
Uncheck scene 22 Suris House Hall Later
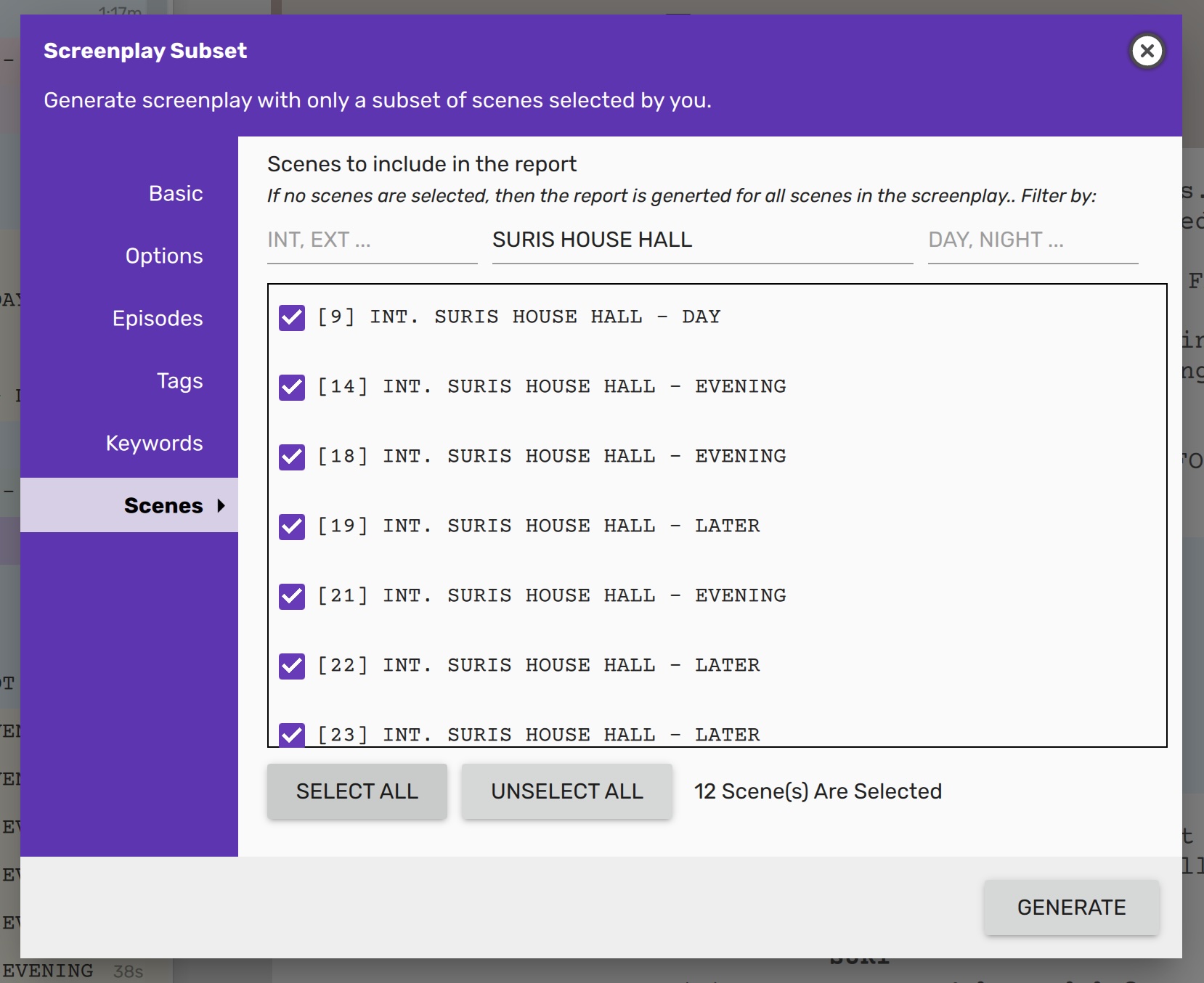[x=292, y=666]
